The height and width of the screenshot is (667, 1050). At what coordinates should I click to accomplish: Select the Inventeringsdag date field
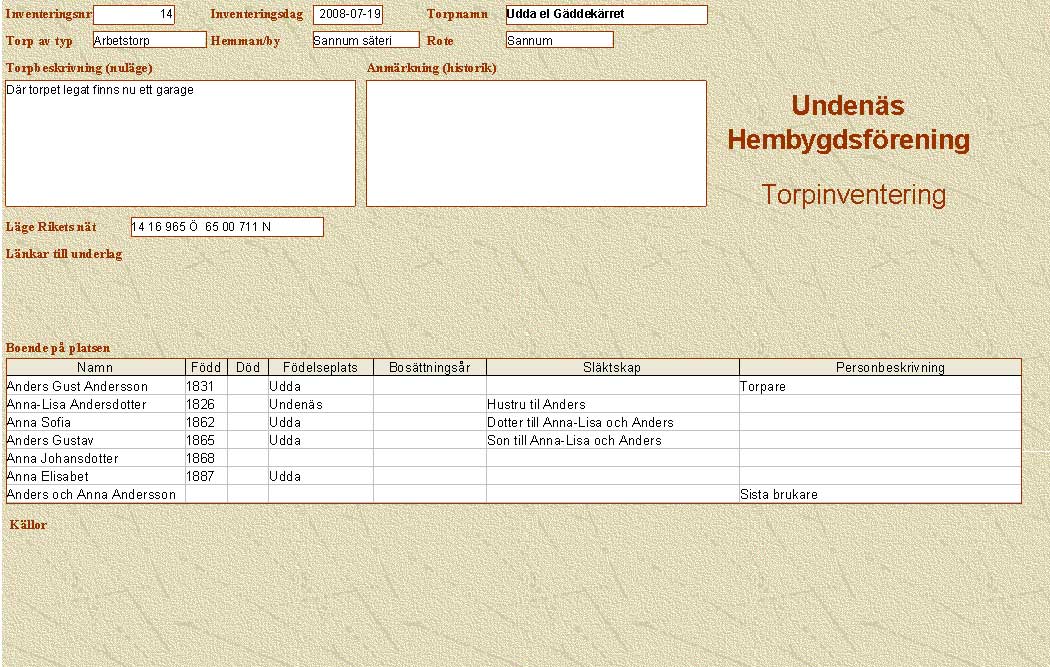coord(347,15)
